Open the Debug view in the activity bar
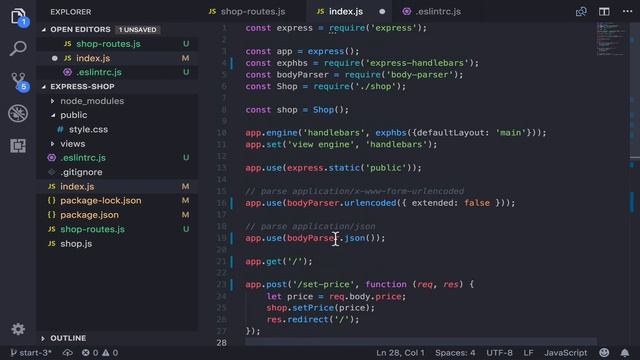 tap(18, 113)
